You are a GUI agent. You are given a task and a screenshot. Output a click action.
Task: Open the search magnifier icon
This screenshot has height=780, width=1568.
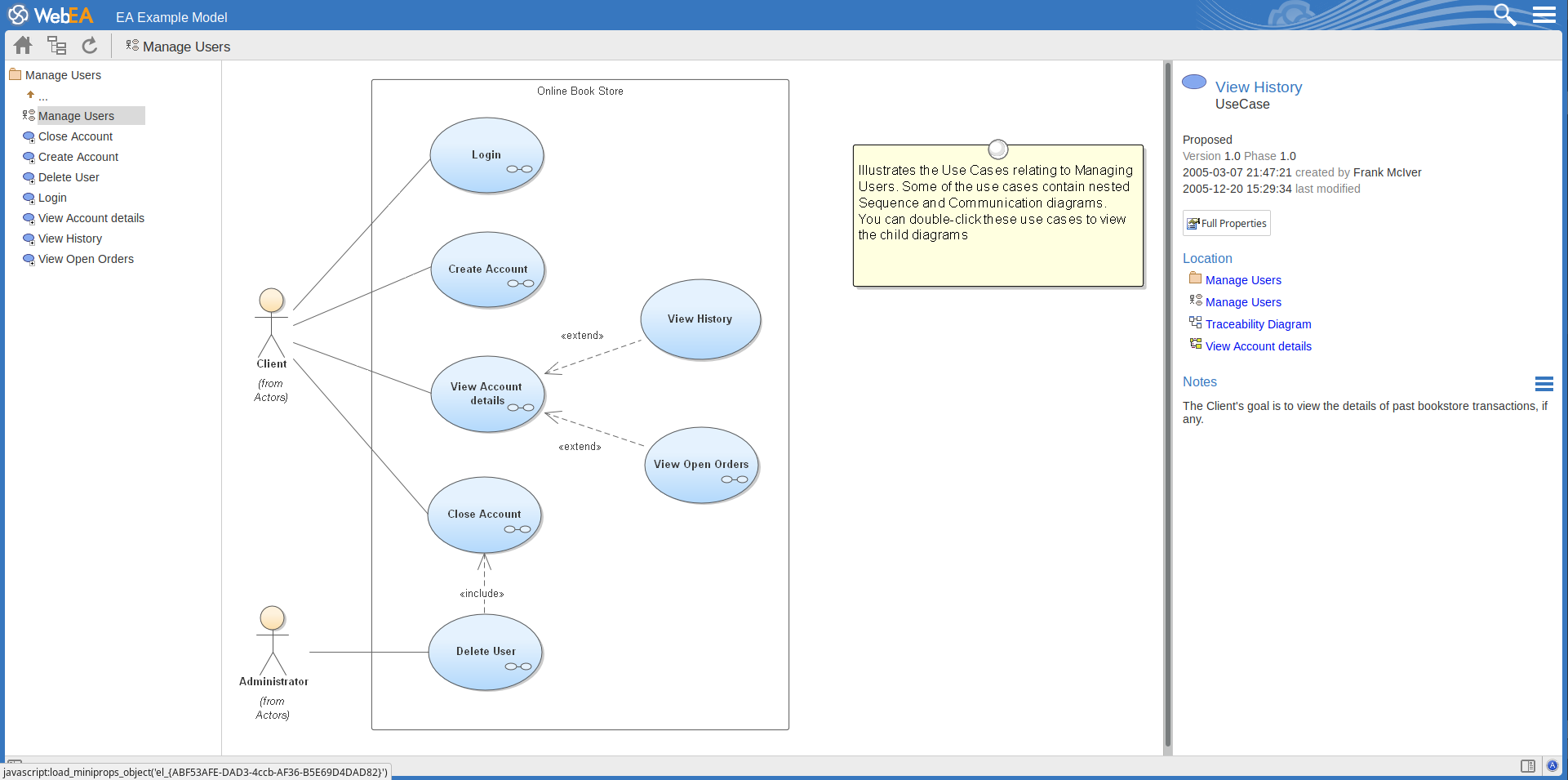(x=1504, y=15)
